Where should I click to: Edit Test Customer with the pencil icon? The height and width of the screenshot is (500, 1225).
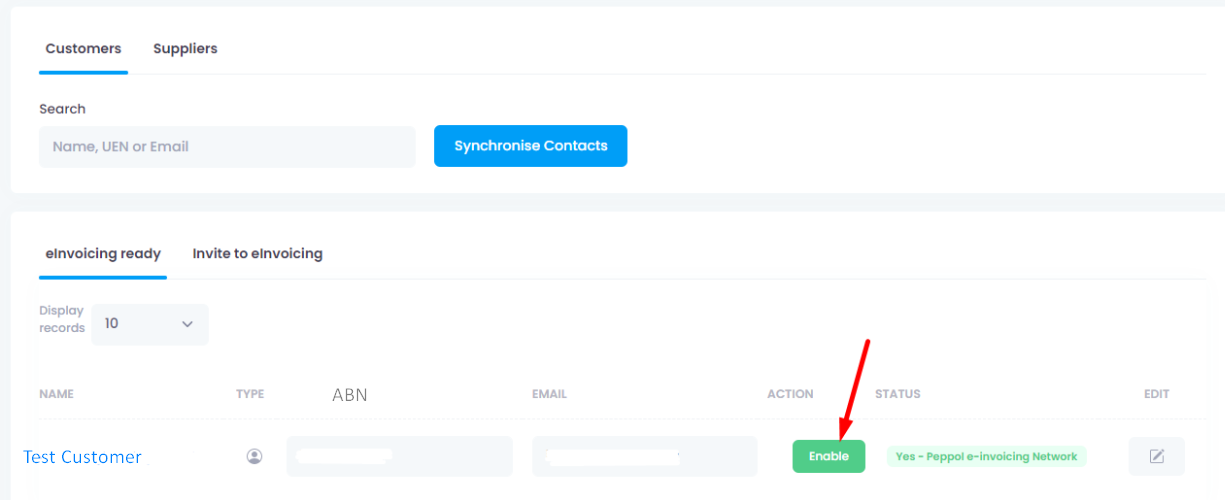tap(1157, 456)
